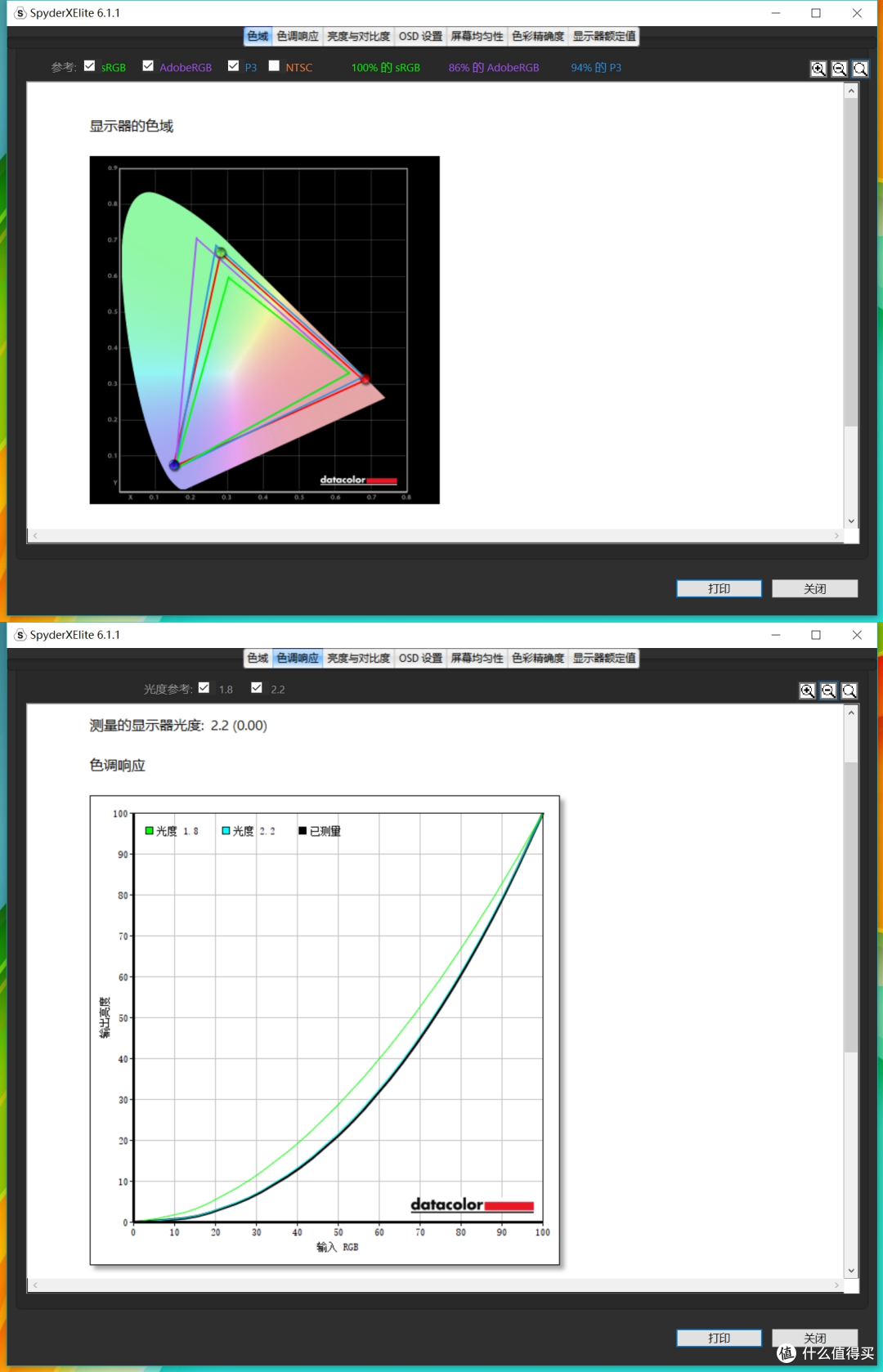Uncheck the P3 reference checkbox
This screenshot has width=883, height=1372.
click(x=234, y=66)
